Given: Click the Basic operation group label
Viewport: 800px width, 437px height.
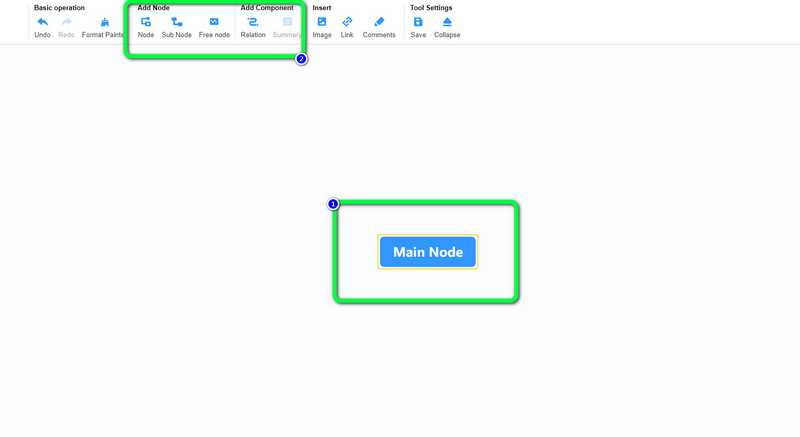Looking at the screenshot, I should [x=59, y=8].
